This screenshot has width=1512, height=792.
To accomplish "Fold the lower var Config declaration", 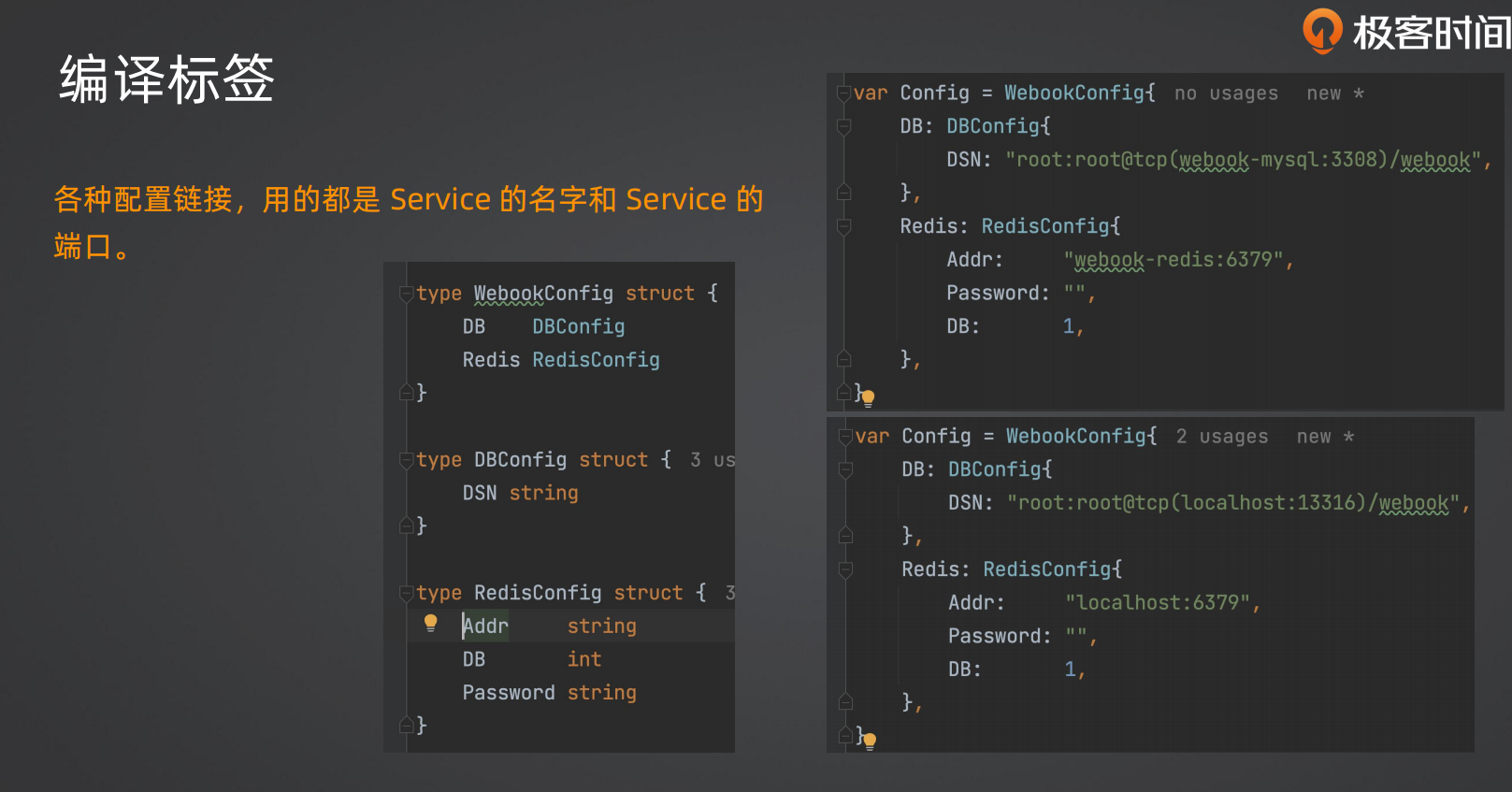I will pyautogui.click(x=845, y=437).
